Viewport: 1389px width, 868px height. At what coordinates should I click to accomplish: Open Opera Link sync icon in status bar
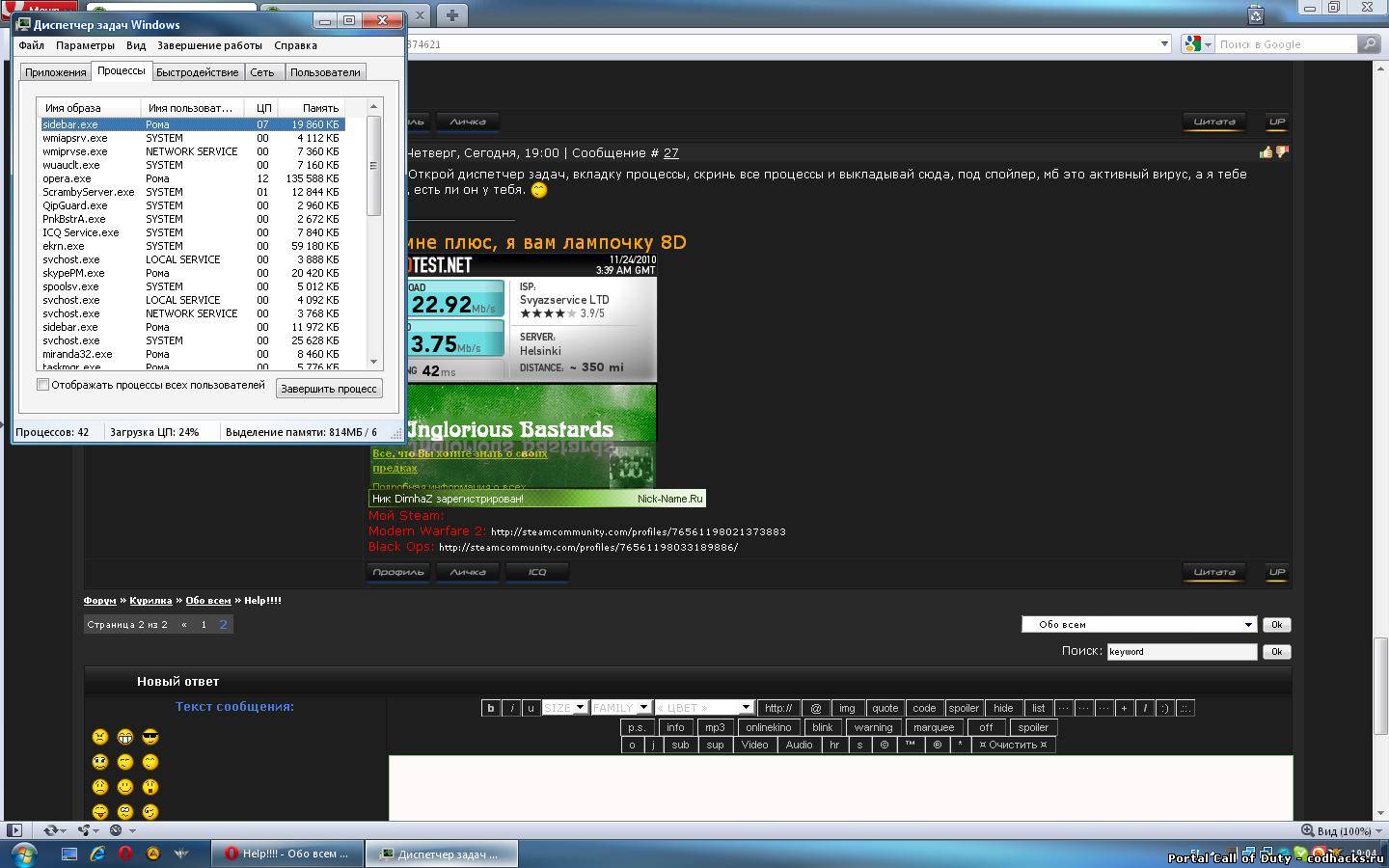pos(53,829)
